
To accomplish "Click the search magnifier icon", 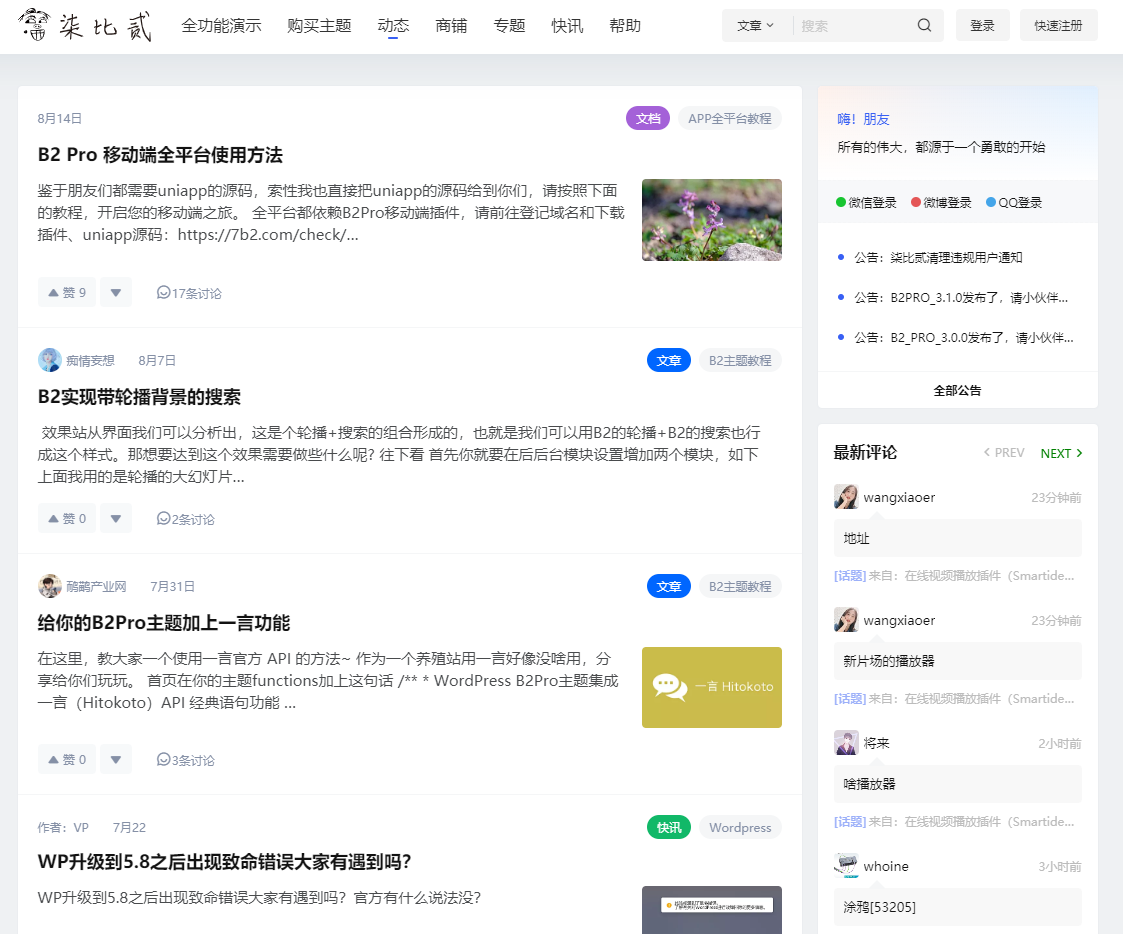I will tap(923, 25).
